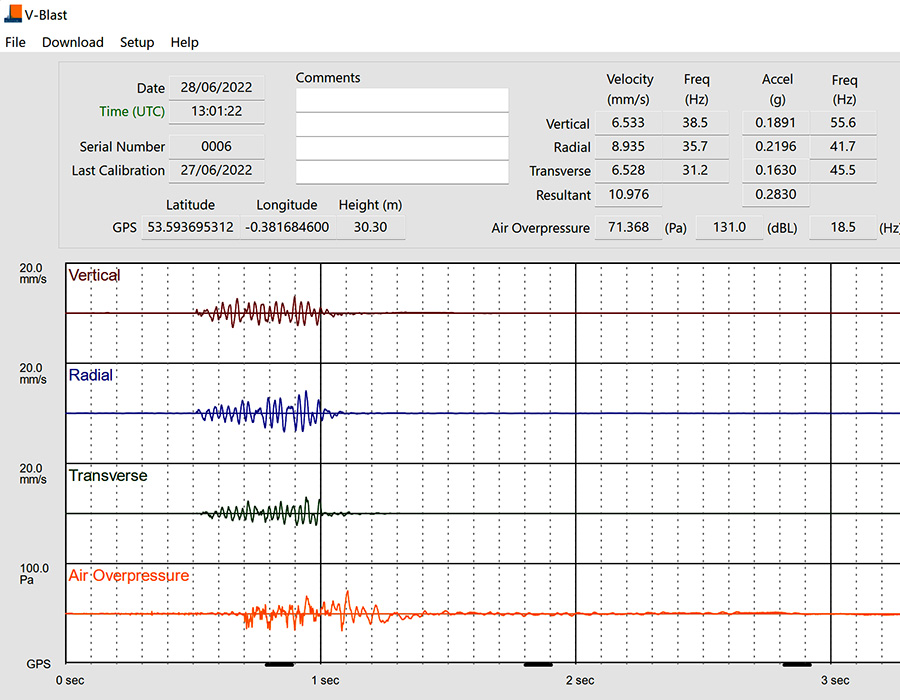Click the Time (UTC) field showing 13:01:22
This screenshot has height=700, width=900.
(217, 111)
